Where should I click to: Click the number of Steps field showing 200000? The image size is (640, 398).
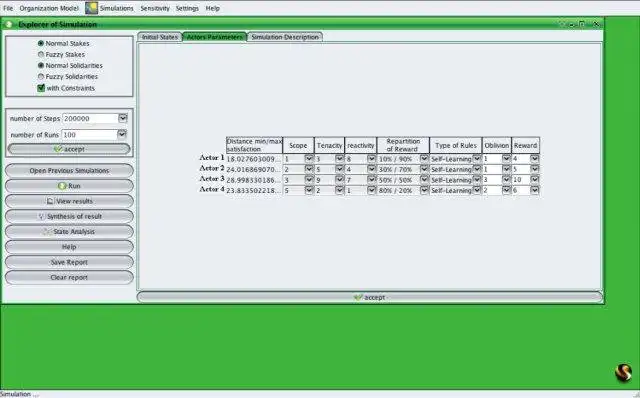pos(90,118)
